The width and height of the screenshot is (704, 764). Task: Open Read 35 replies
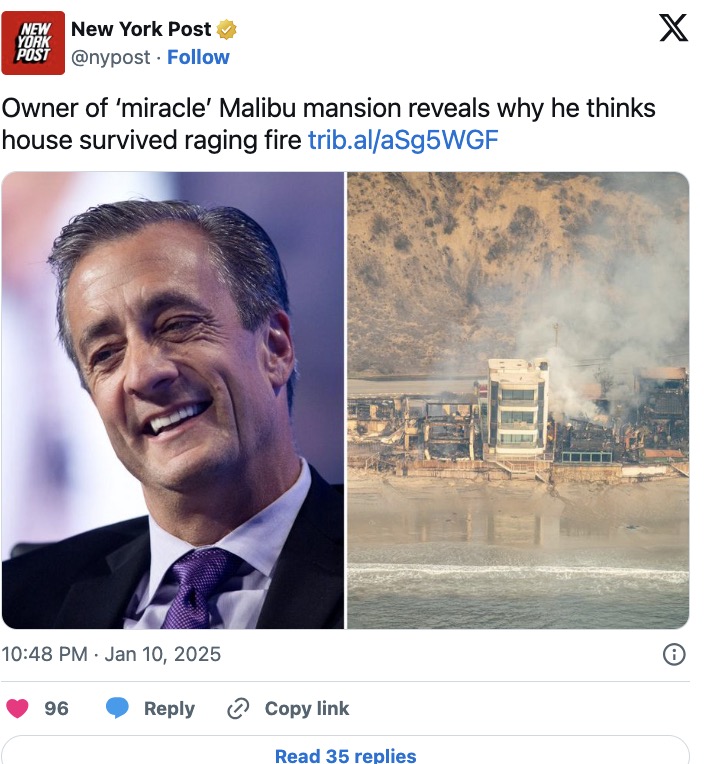[x=345, y=754]
